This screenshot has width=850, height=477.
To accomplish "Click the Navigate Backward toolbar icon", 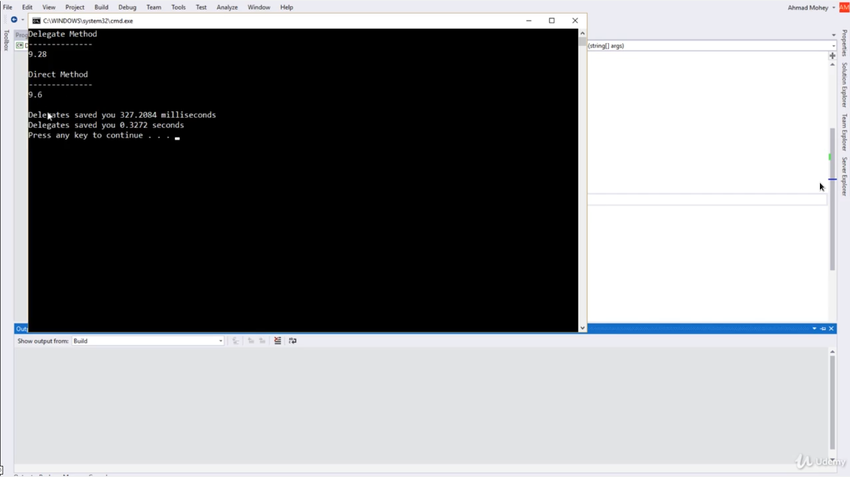I will [14, 20].
